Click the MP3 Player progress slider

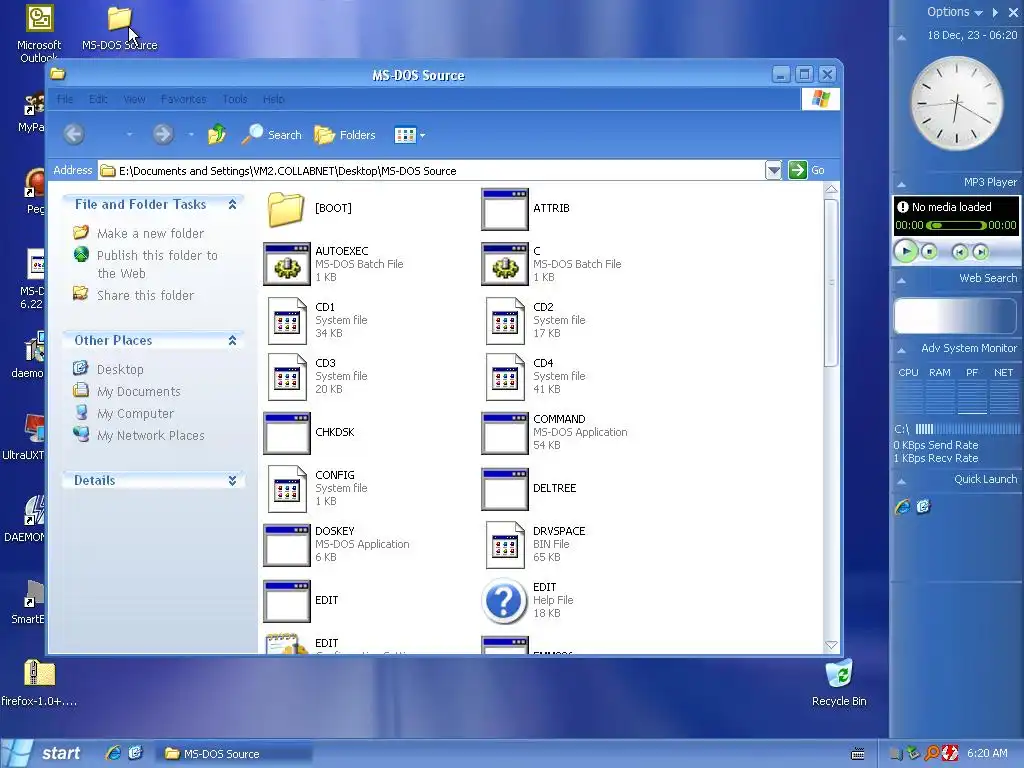click(956, 225)
